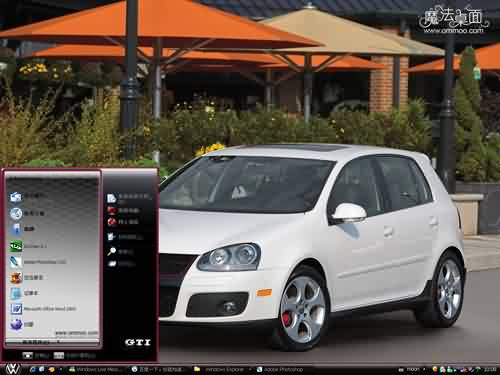The height and width of the screenshot is (375, 500).
Task: Open the second Start menu program with globe icon
Action: coord(27,213)
